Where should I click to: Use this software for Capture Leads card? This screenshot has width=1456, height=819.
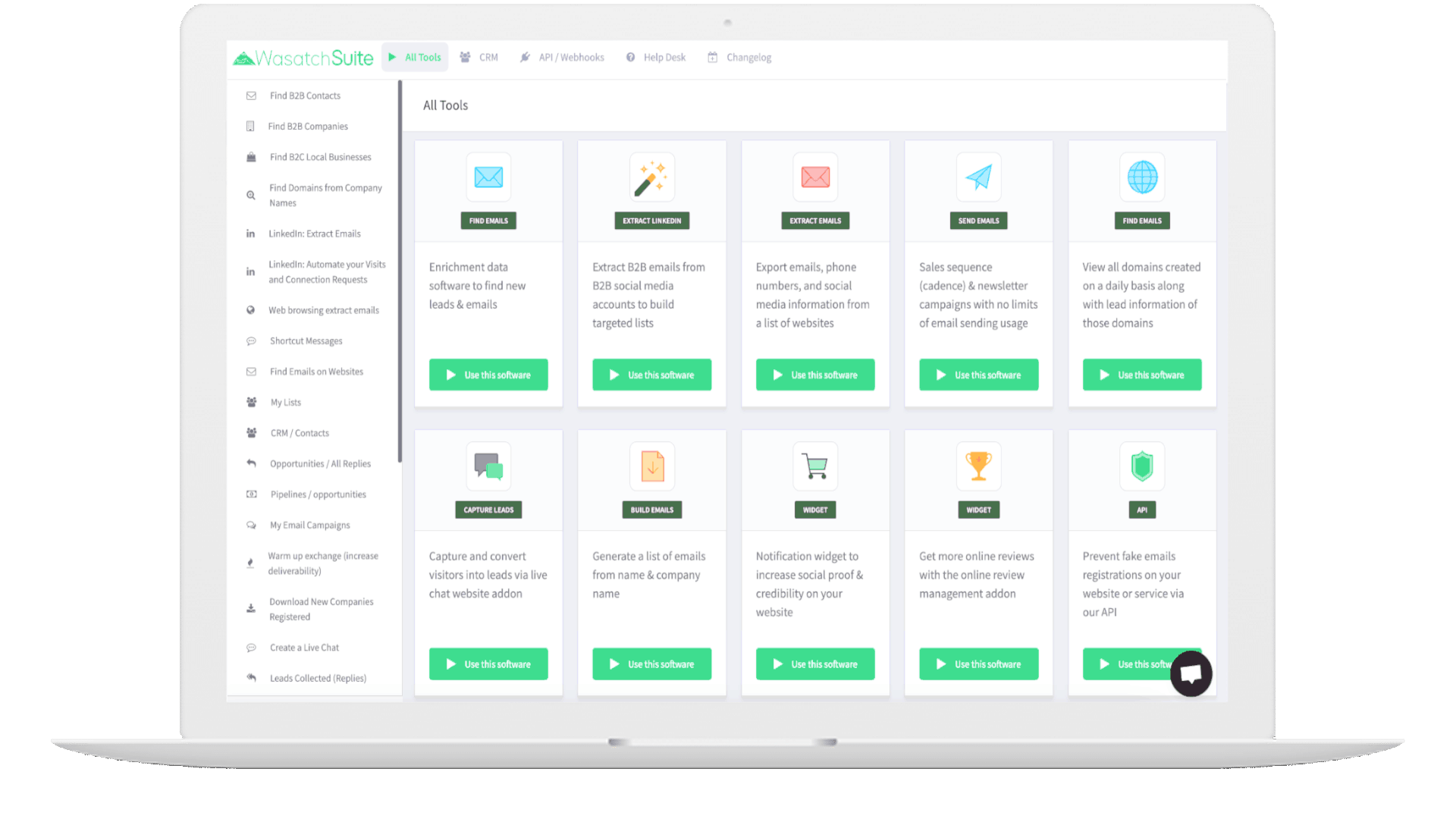click(488, 664)
